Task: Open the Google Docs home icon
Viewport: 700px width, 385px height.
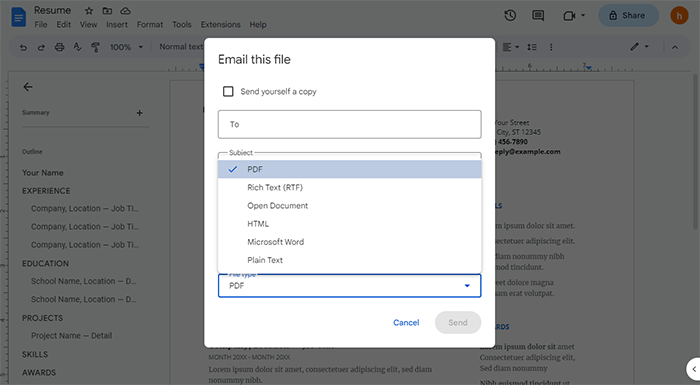Action: (19, 17)
